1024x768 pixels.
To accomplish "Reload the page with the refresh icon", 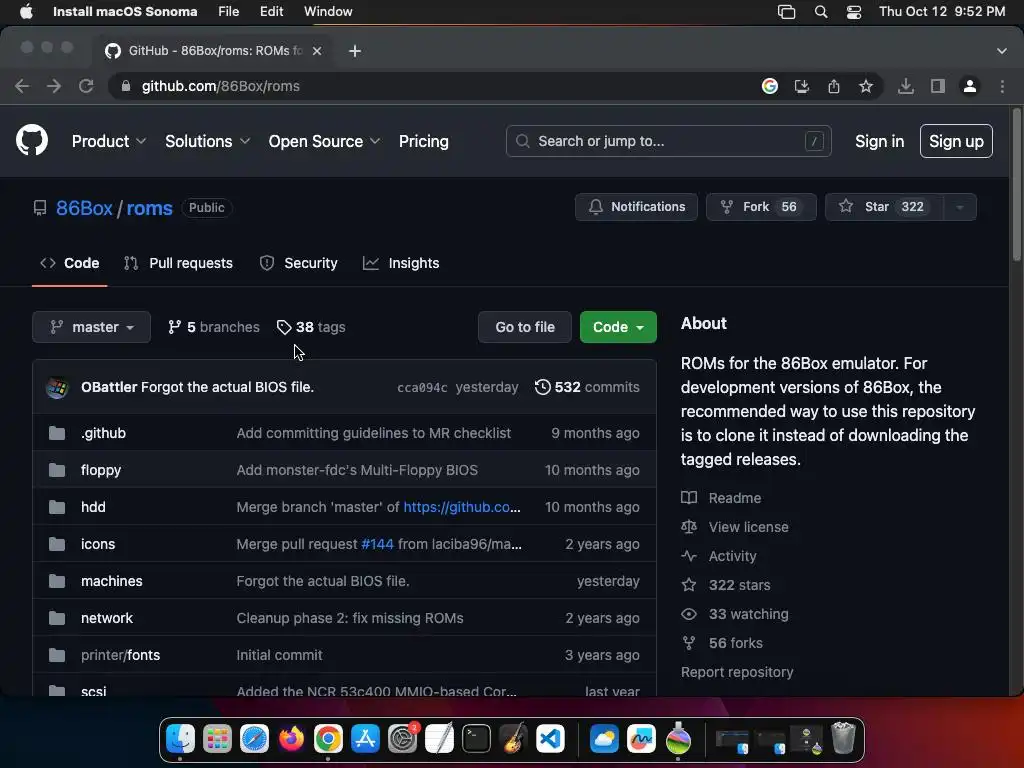I will pyautogui.click(x=86, y=86).
